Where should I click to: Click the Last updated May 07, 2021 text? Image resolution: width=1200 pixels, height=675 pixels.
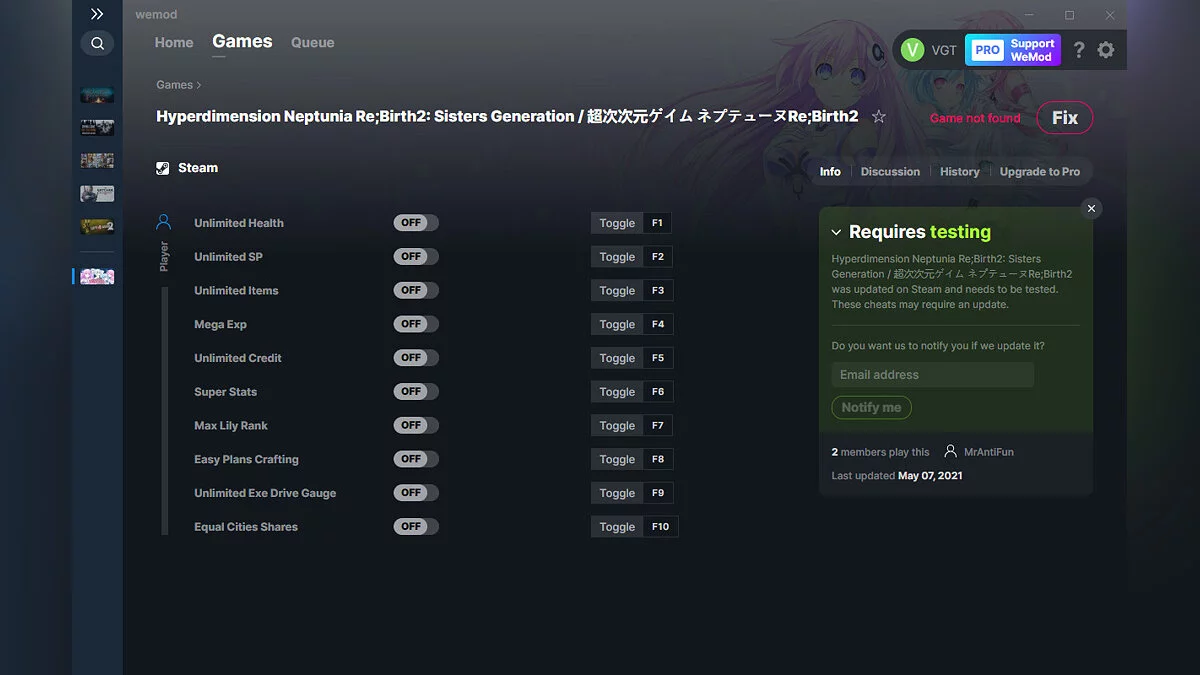coord(897,476)
